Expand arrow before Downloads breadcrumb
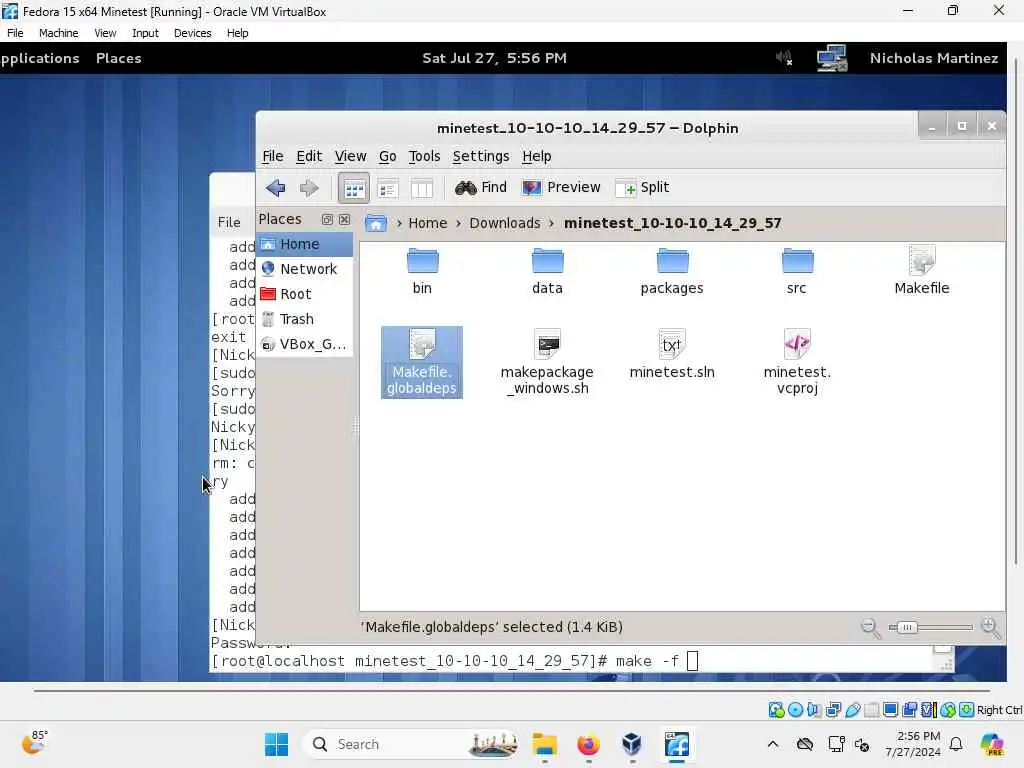 pyautogui.click(x=458, y=223)
